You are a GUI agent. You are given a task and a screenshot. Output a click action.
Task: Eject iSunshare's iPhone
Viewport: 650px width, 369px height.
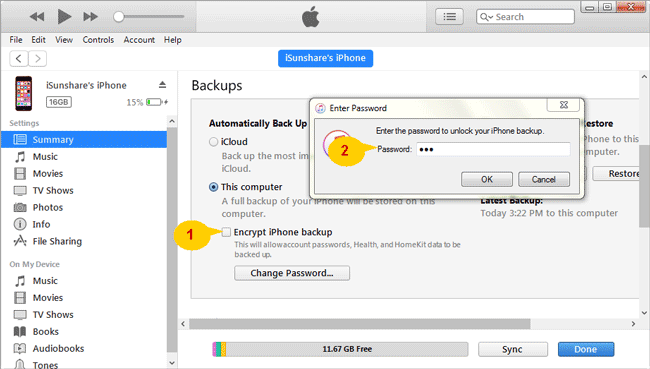pos(162,85)
